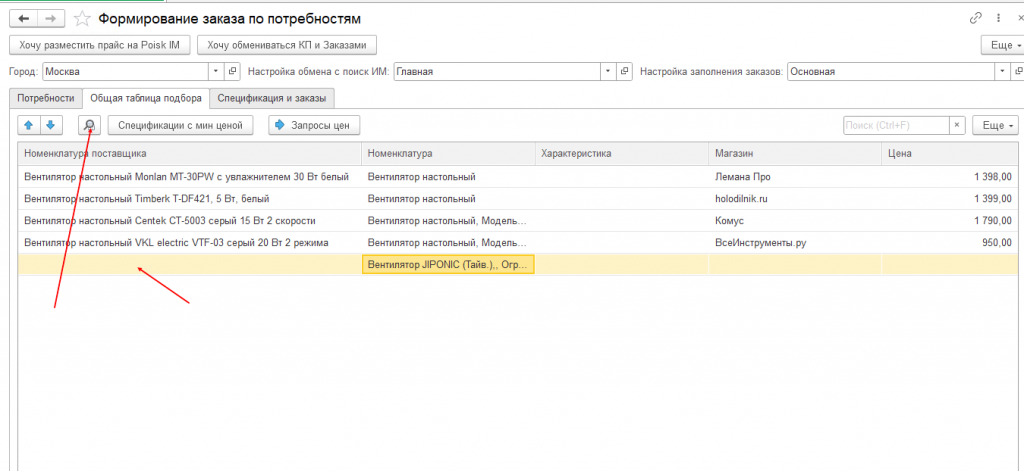Sort by Номенклатура поставщика column header

(189, 154)
